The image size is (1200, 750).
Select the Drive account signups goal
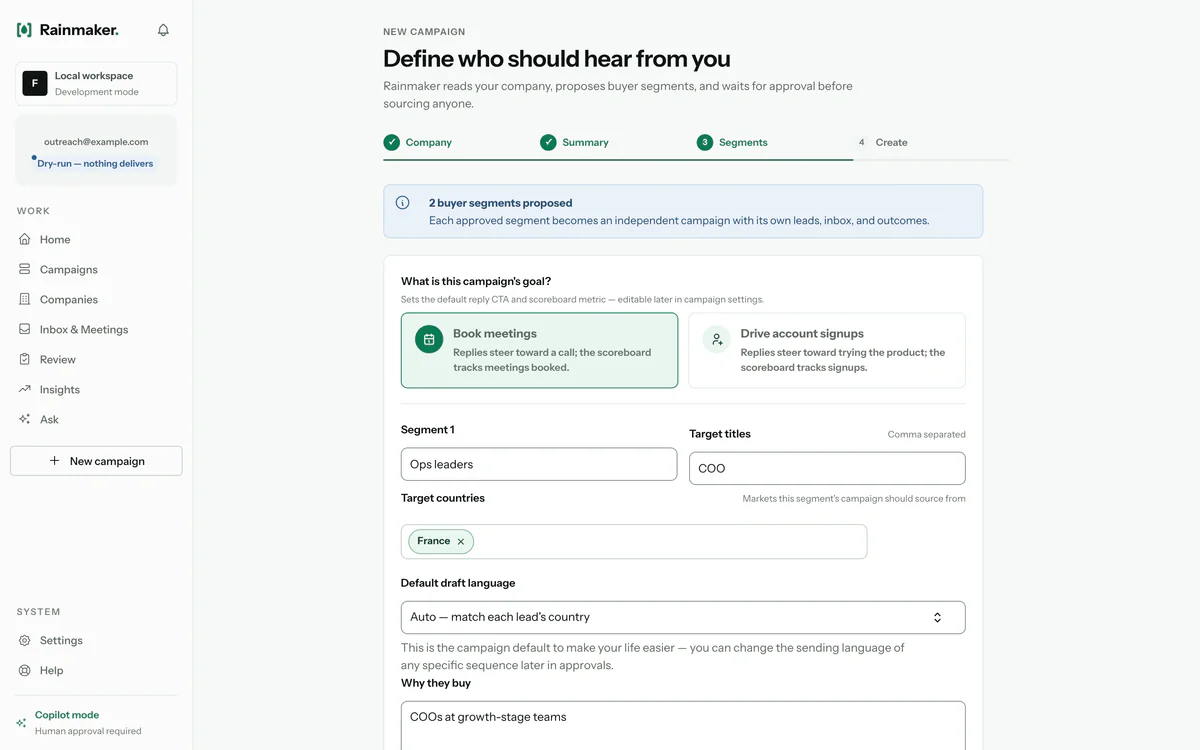point(827,350)
